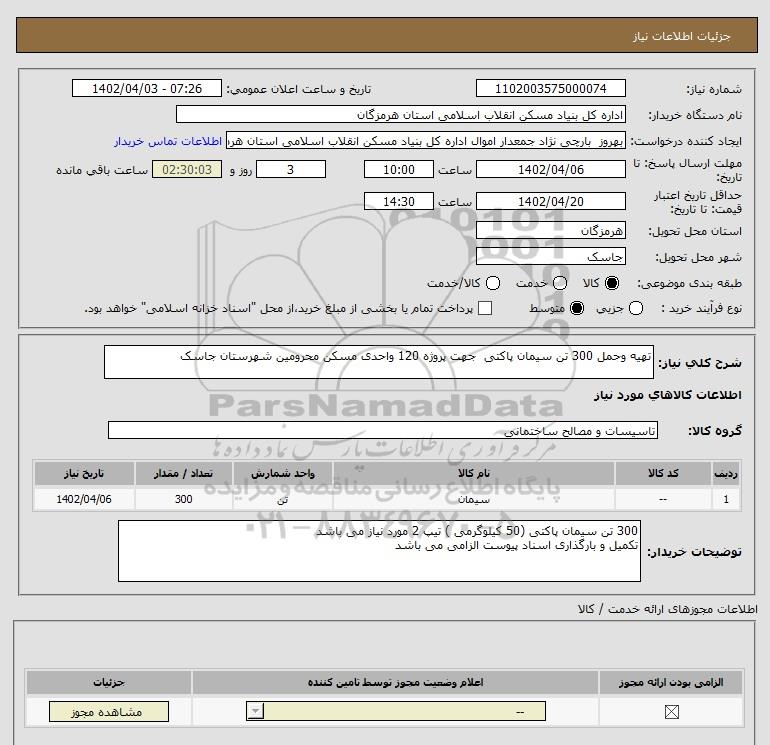
Task: Toggle the الزامی بودن ارائه مجوز checkbox
Action: click(671, 711)
